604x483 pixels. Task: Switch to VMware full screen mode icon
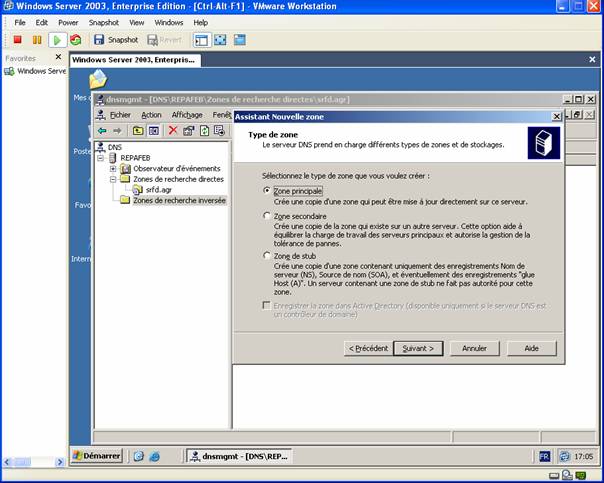(x=220, y=40)
